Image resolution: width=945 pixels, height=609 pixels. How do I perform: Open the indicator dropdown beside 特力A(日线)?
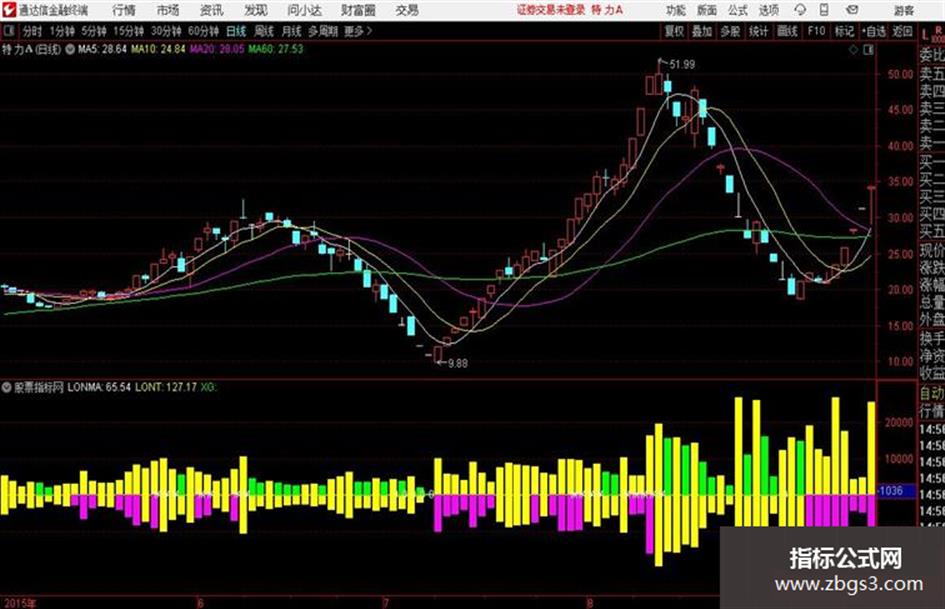pos(70,49)
